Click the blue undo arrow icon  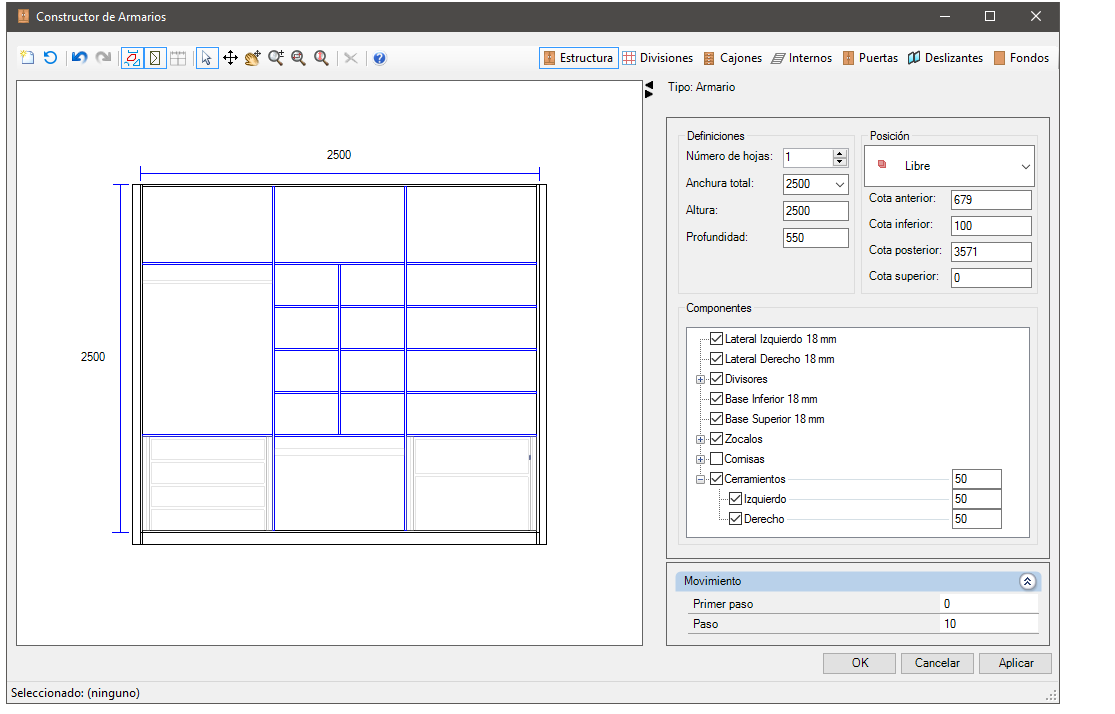79,58
